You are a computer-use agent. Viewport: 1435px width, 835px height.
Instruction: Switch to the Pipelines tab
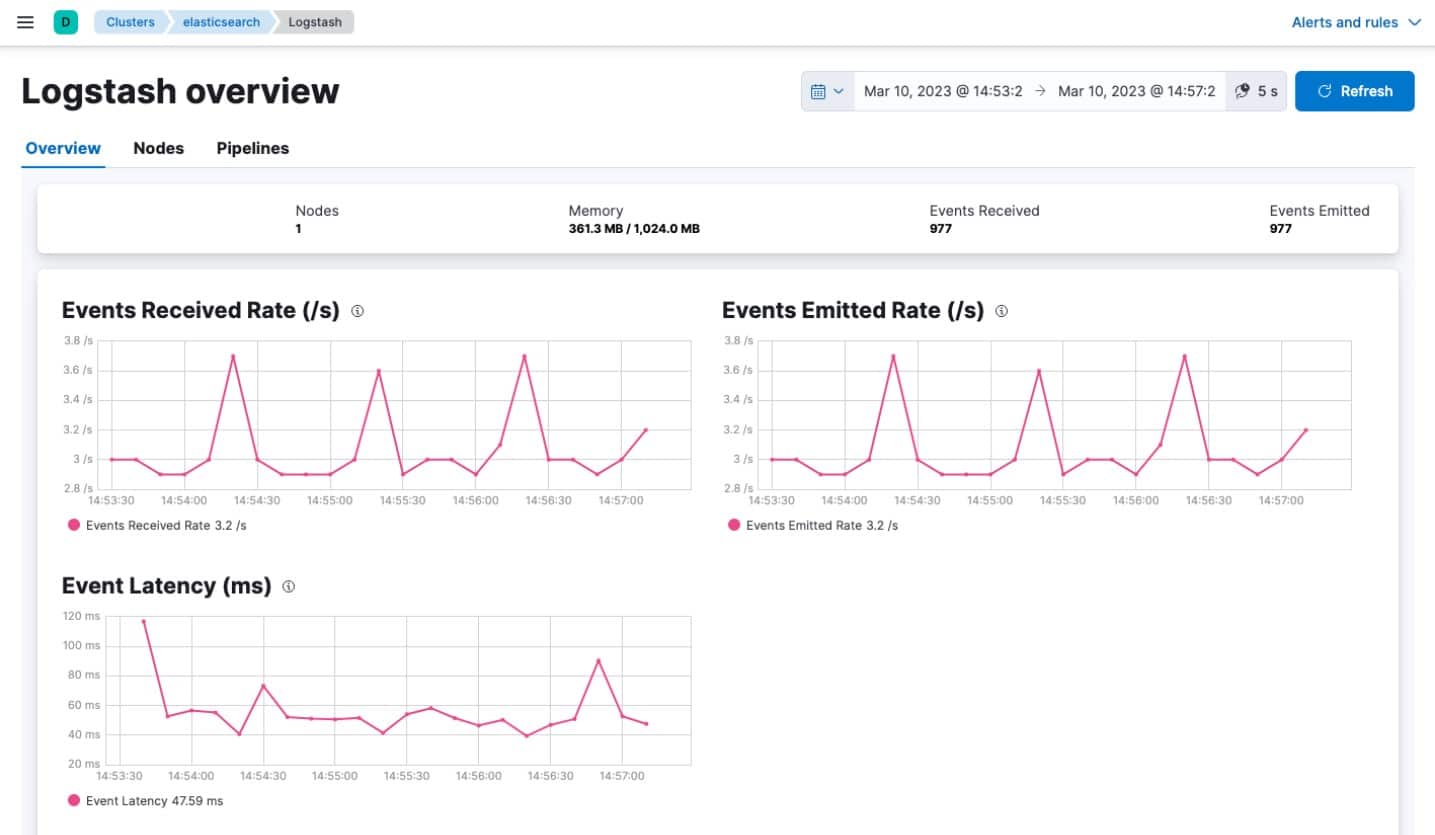[253, 148]
